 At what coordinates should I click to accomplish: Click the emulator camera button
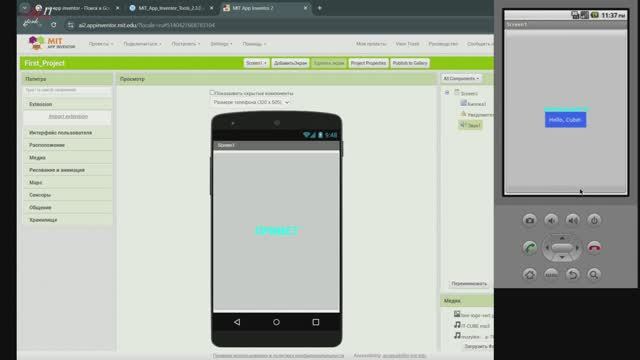pos(529,220)
